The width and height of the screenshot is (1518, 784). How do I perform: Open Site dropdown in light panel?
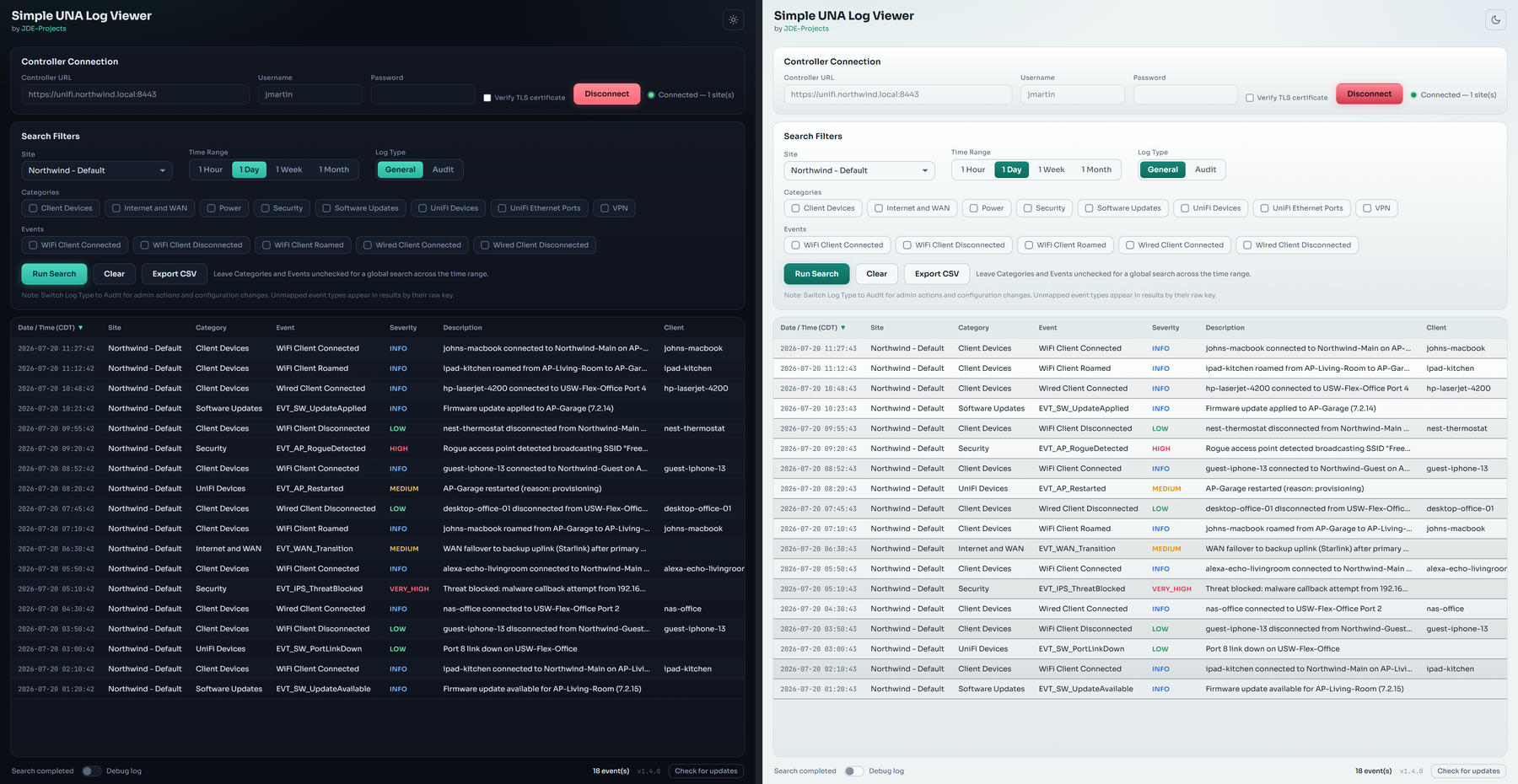click(x=859, y=170)
